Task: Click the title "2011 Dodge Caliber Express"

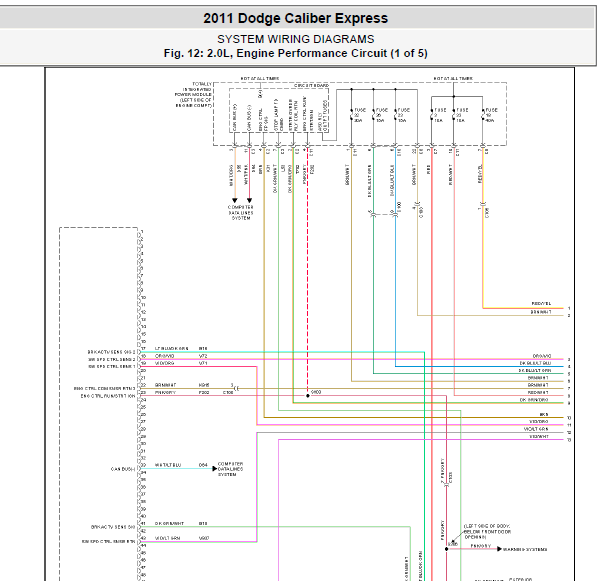Action: (295, 18)
